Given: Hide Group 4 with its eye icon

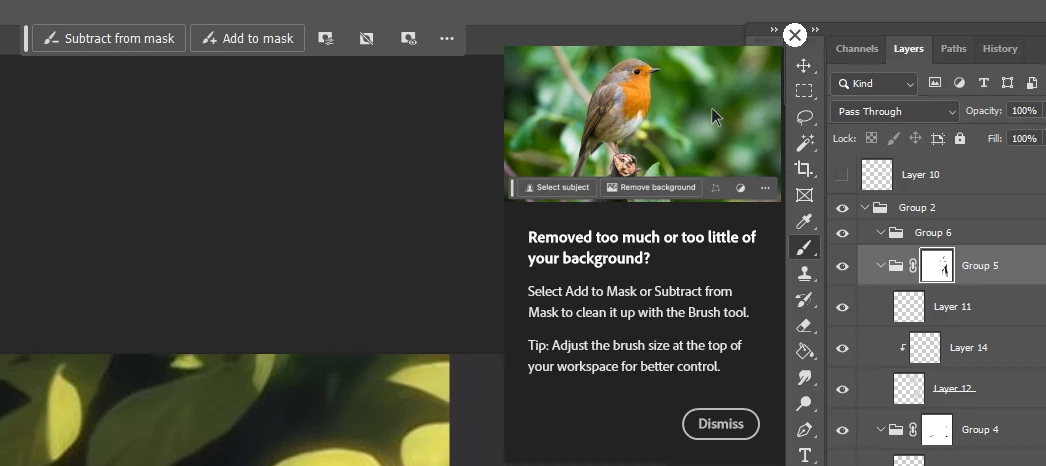Looking at the screenshot, I should click(x=843, y=430).
